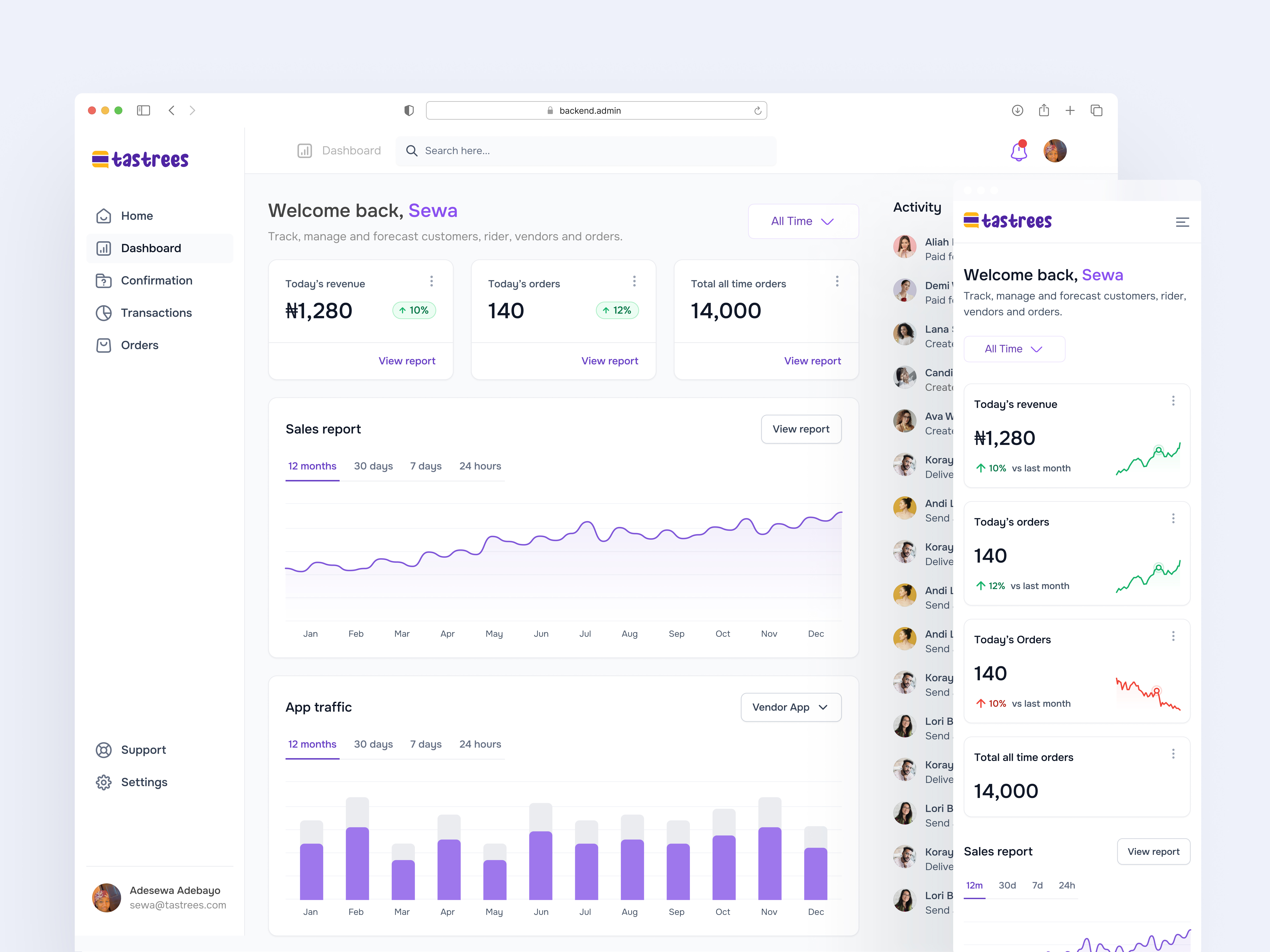Select the 24h tab in mobile window
Screen dimensions: 1270x952
coord(1067,885)
